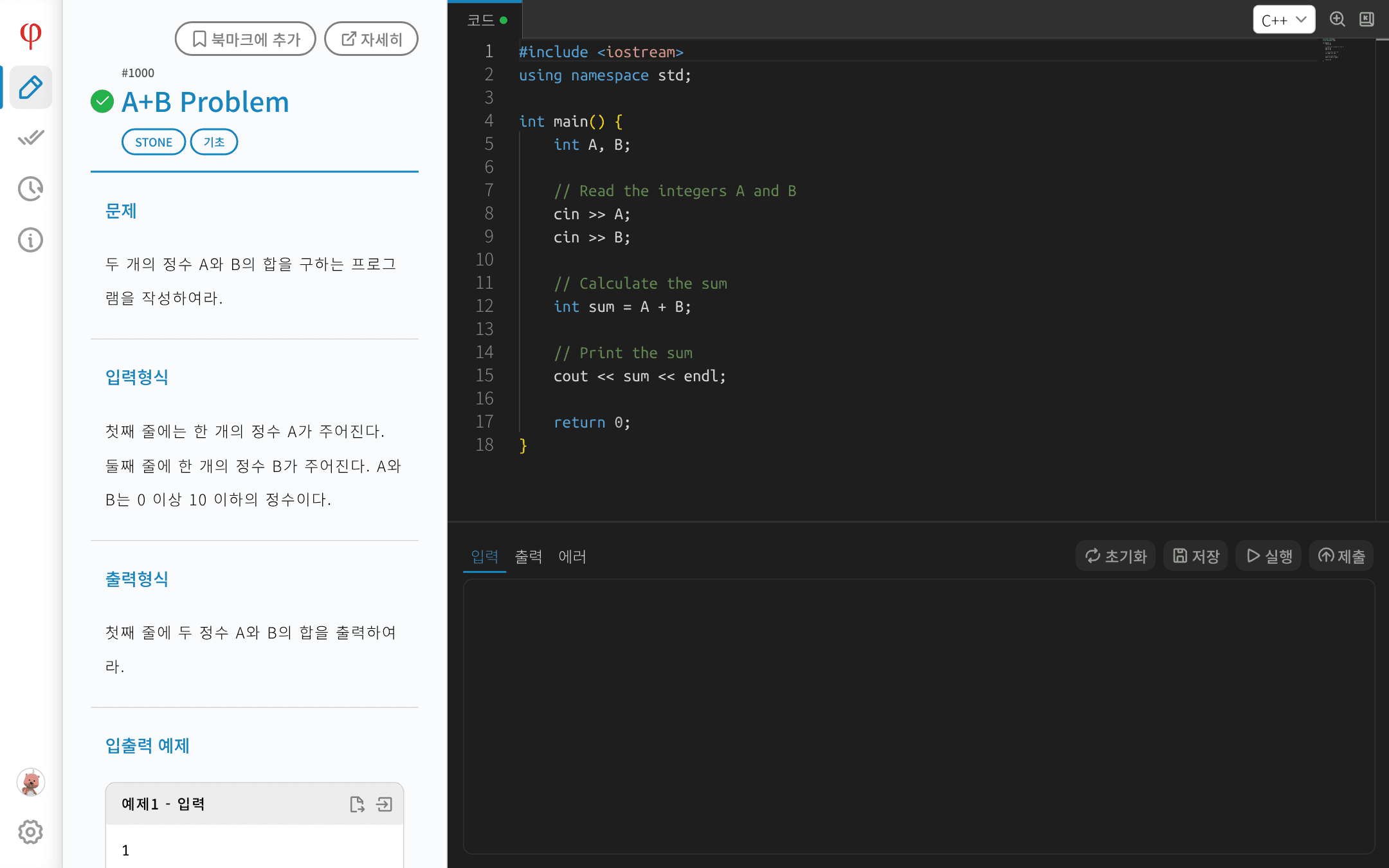The height and width of the screenshot is (868, 1389).
Task: Click the 입력형식 section heading
Action: 137,377
